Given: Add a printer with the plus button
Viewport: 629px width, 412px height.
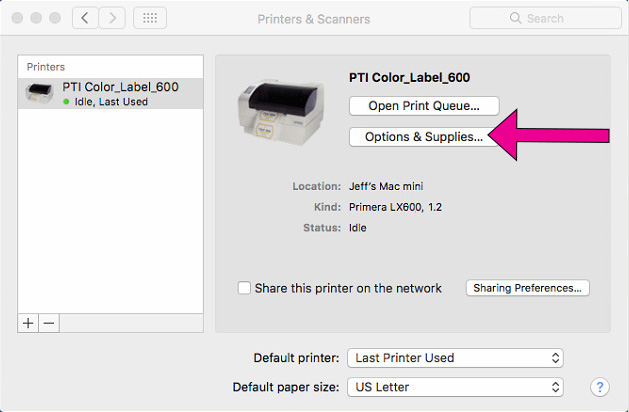Looking at the screenshot, I should [x=28, y=323].
